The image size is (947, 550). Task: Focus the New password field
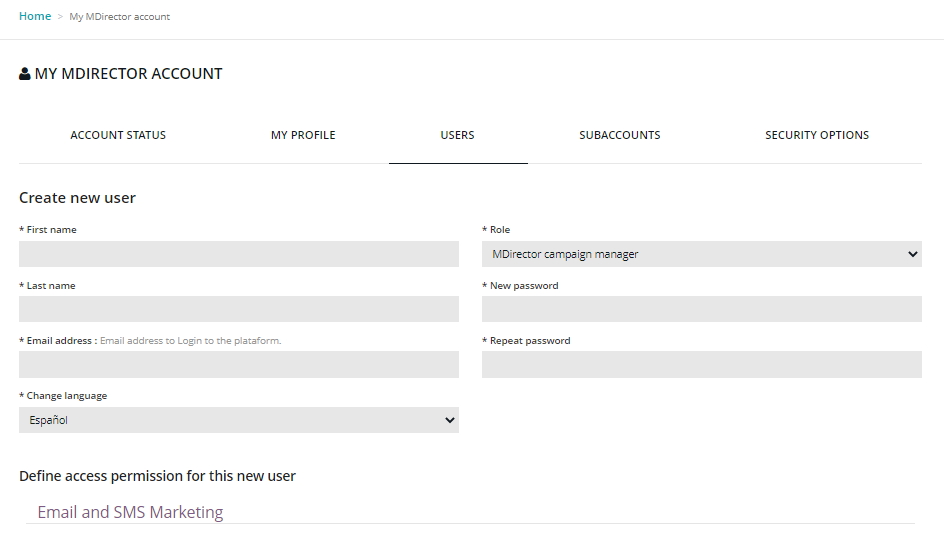[x=701, y=309]
